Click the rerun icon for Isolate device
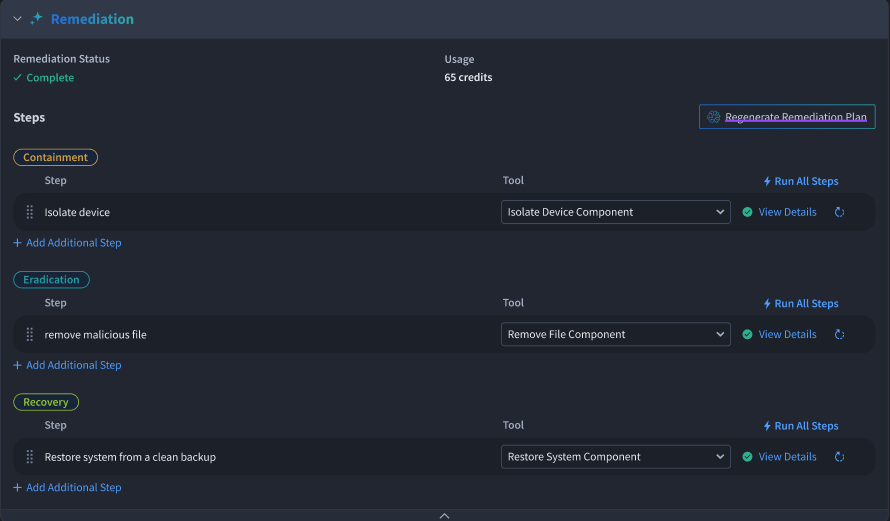 pos(839,212)
